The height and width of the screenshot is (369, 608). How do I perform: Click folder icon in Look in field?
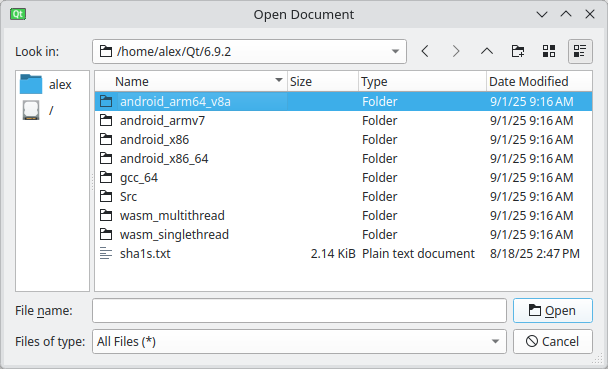point(106,51)
